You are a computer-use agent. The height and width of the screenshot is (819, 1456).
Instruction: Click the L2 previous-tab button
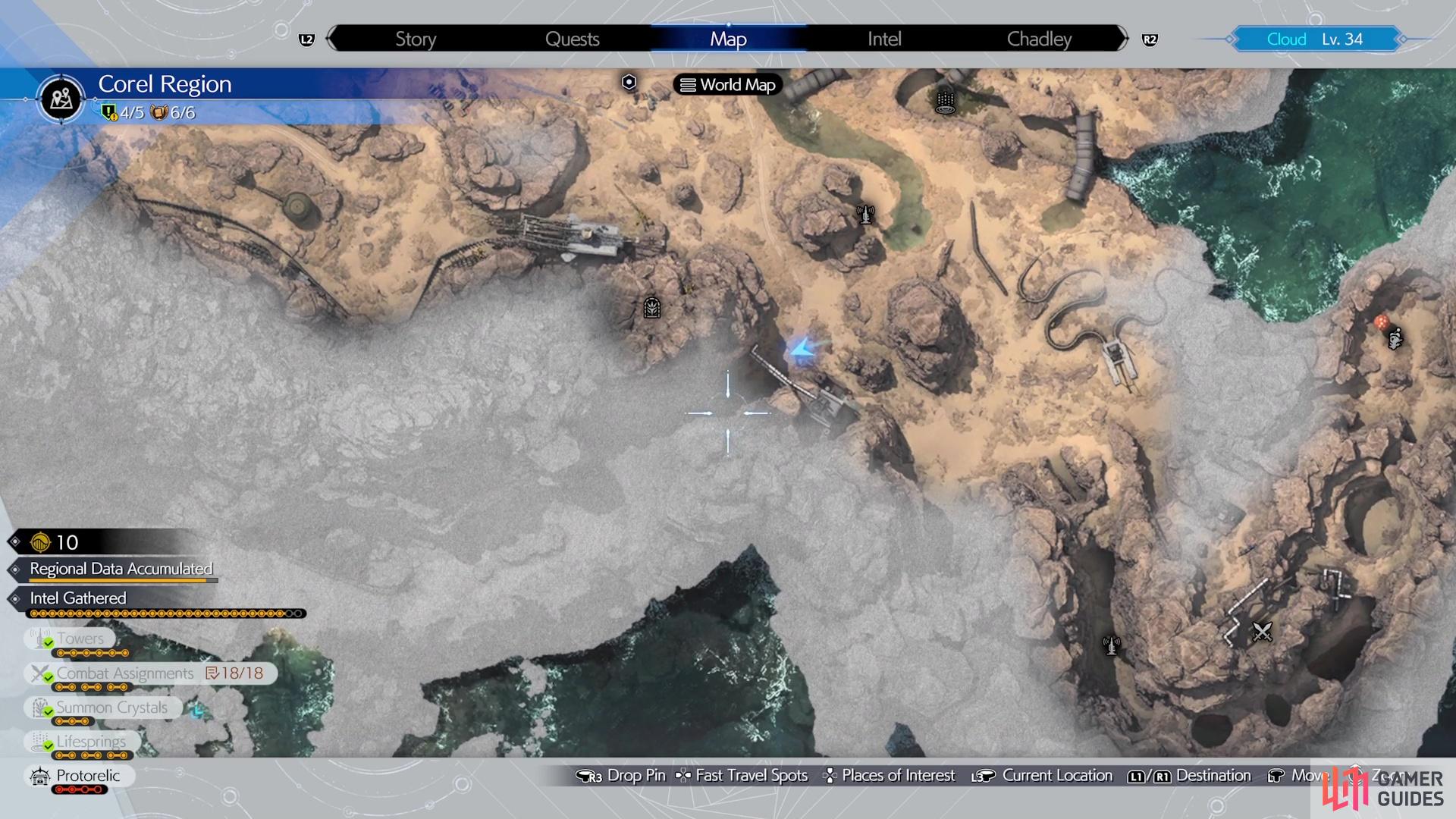[x=306, y=39]
